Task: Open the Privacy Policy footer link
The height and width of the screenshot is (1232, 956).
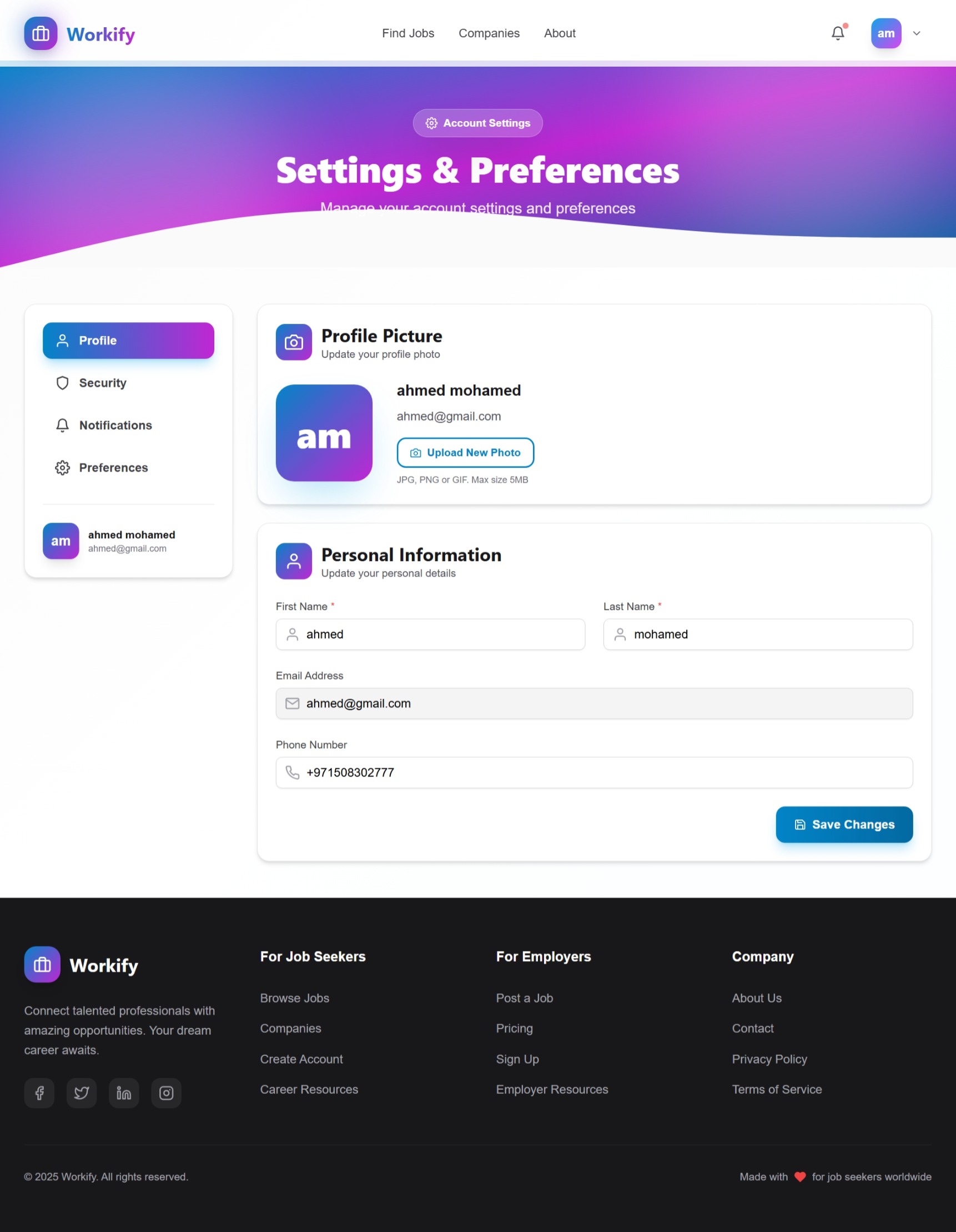Action: pyautogui.click(x=769, y=1059)
